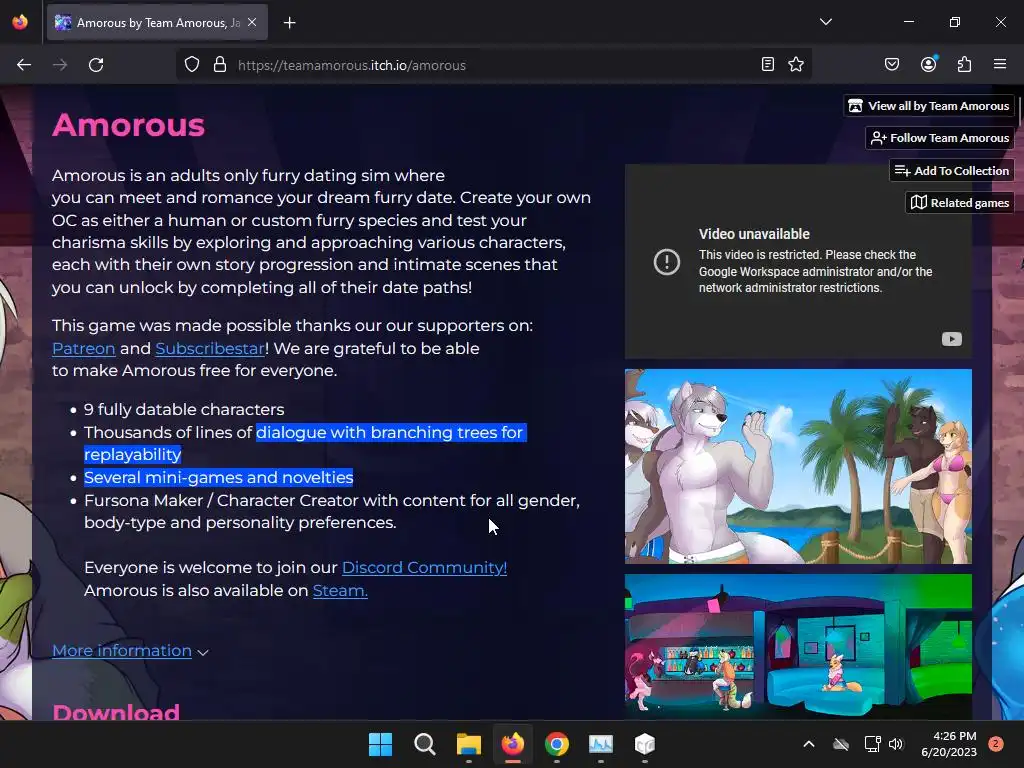Show hidden system tray icons
The height and width of the screenshot is (768, 1024).
(808, 744)
